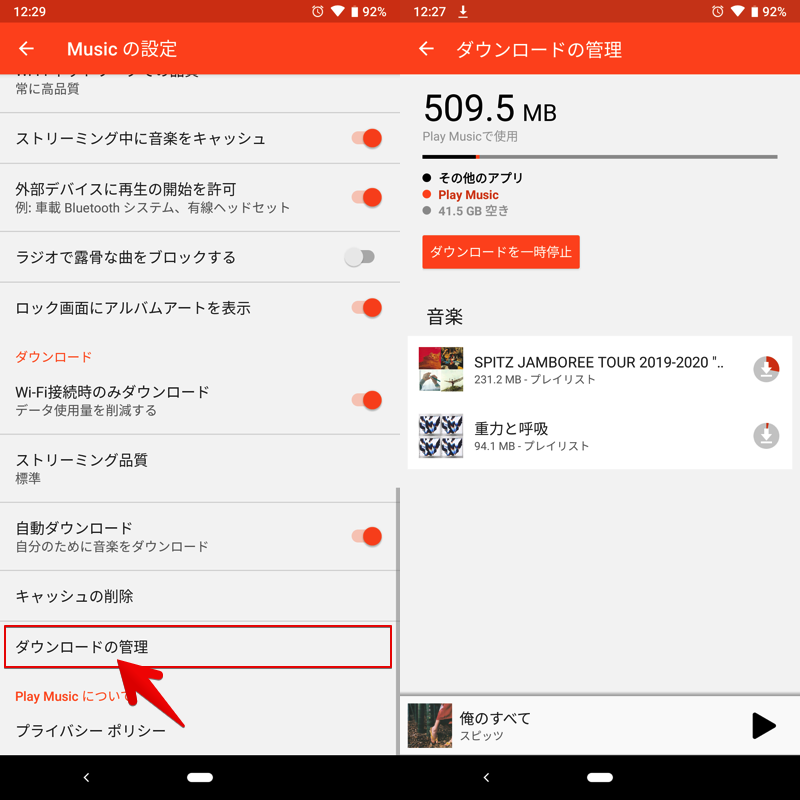Tap alarm icon in right status bar
This screenshot has height=800, width=800.
coord(717,11)
